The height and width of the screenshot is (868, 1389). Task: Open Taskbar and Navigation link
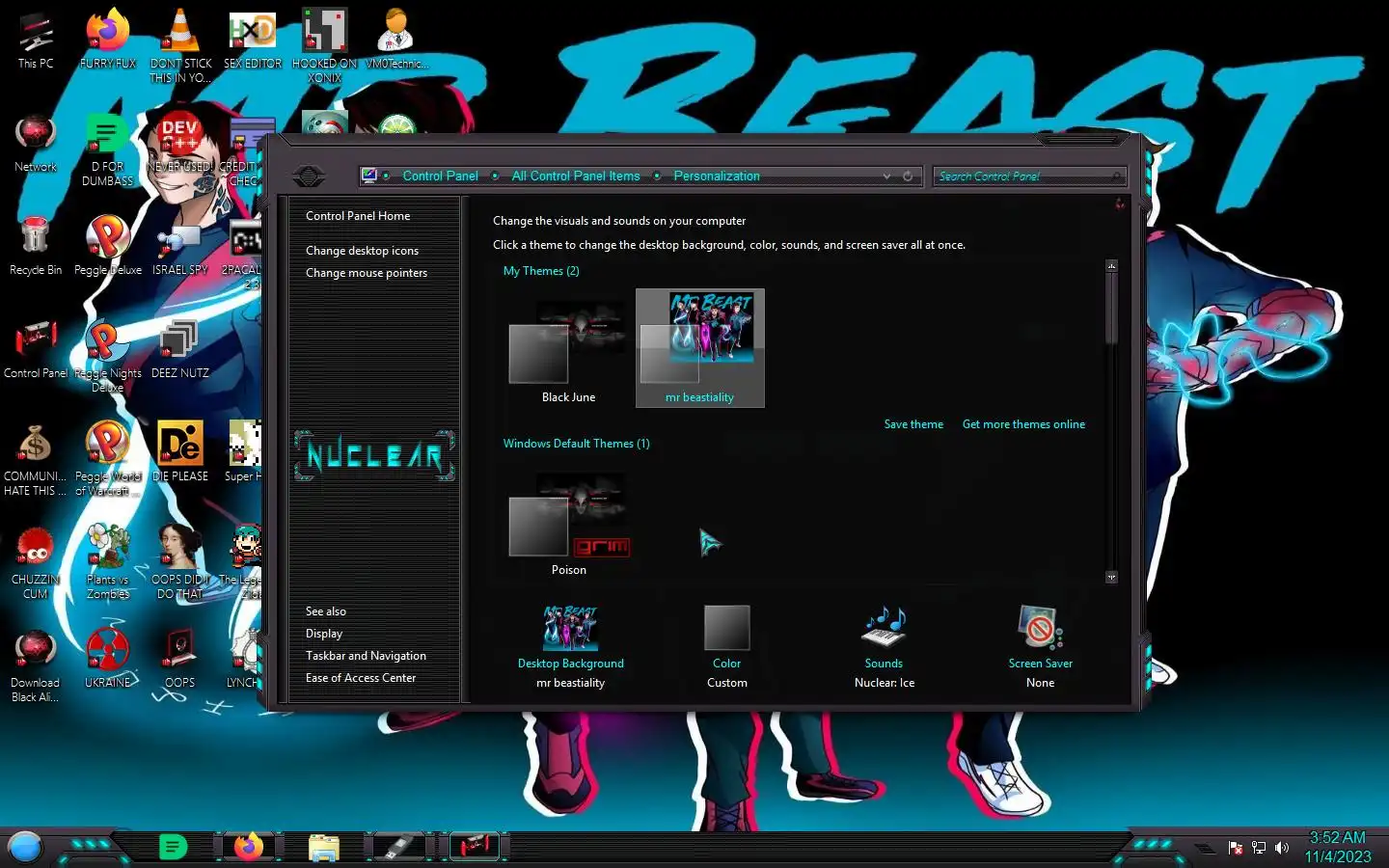click(x=366, y=656)
